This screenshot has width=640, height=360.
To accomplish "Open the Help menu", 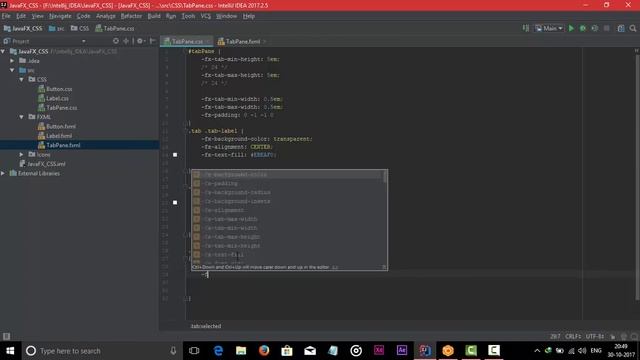I will pyautogui.click(x=249, y=16).
